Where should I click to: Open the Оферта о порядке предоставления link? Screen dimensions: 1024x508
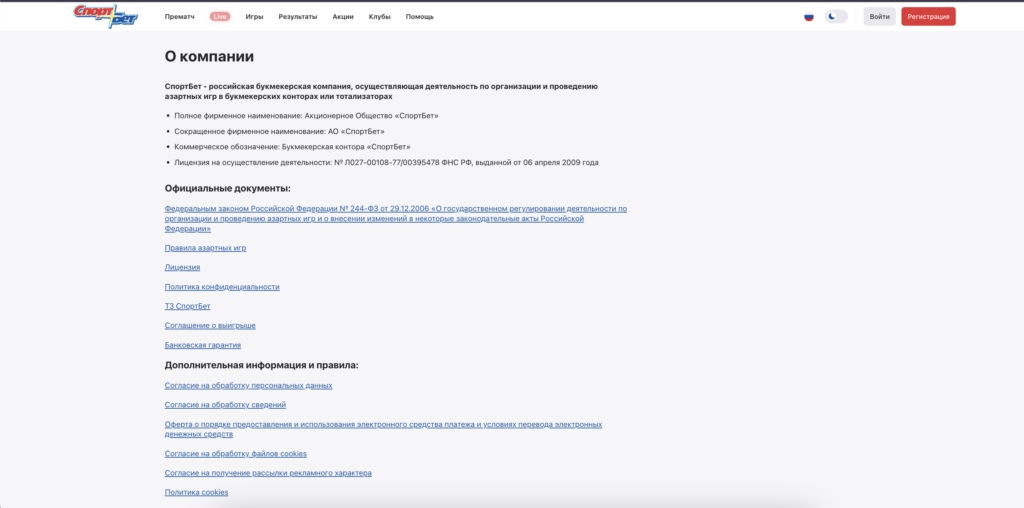click(383, 429)
